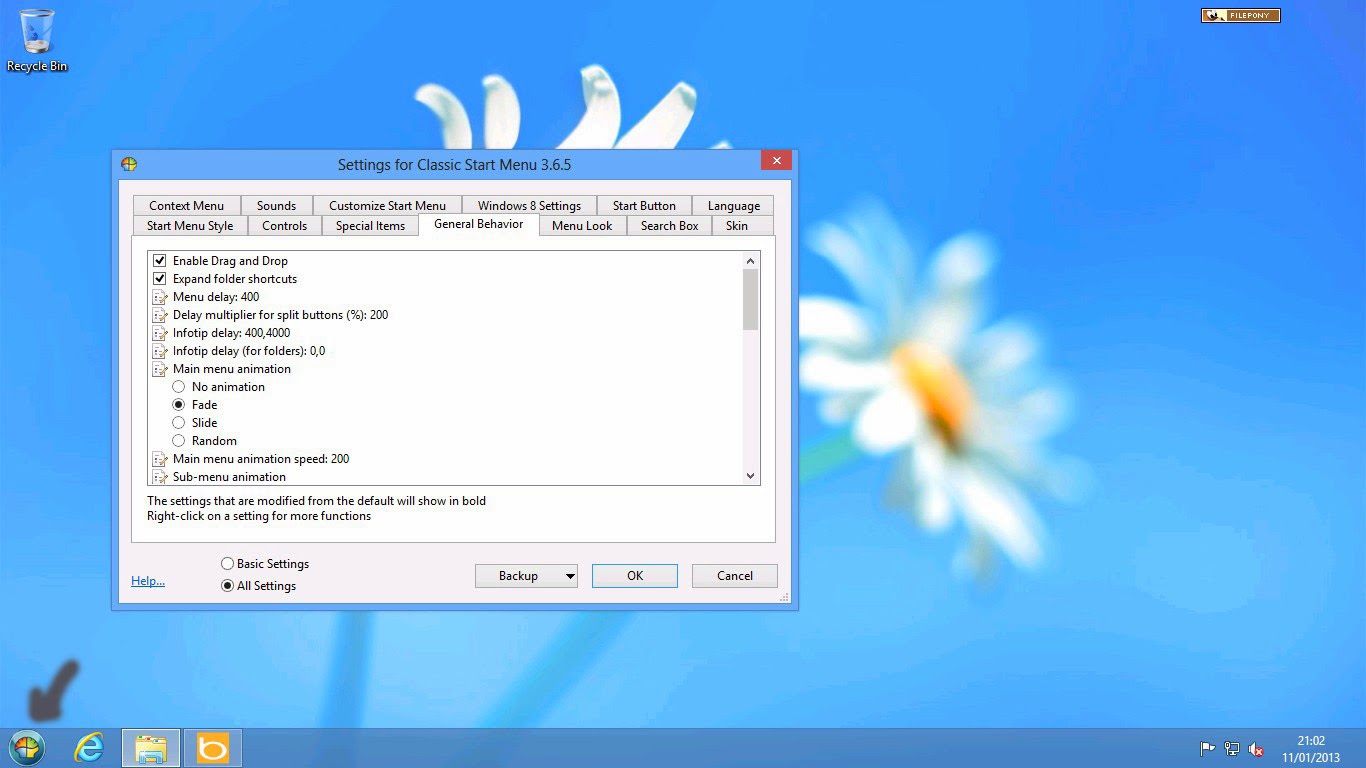
Task: Open the Backup dropdown menu
Action: [570, 575]
